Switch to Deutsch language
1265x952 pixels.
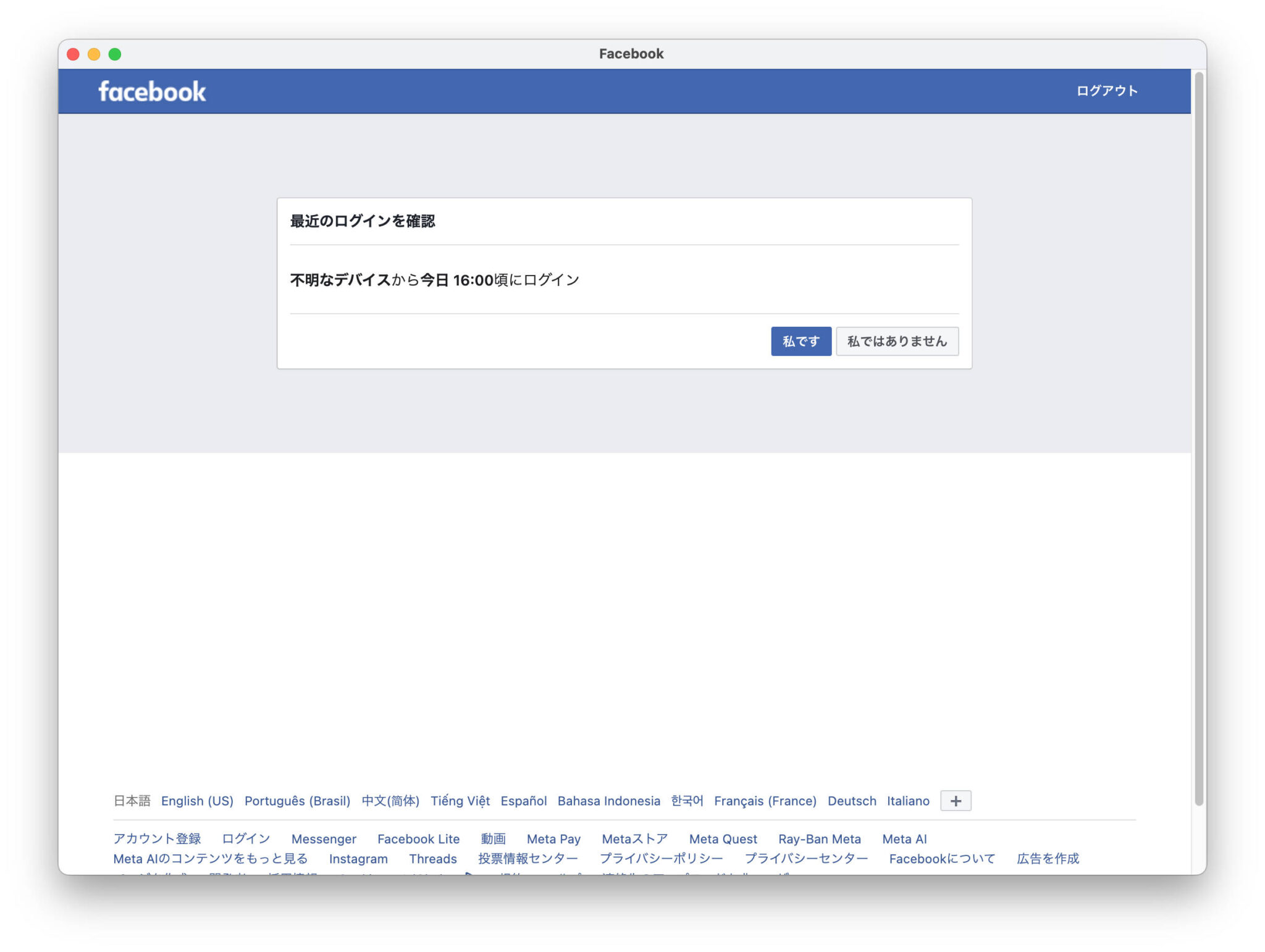click(851, 801)
